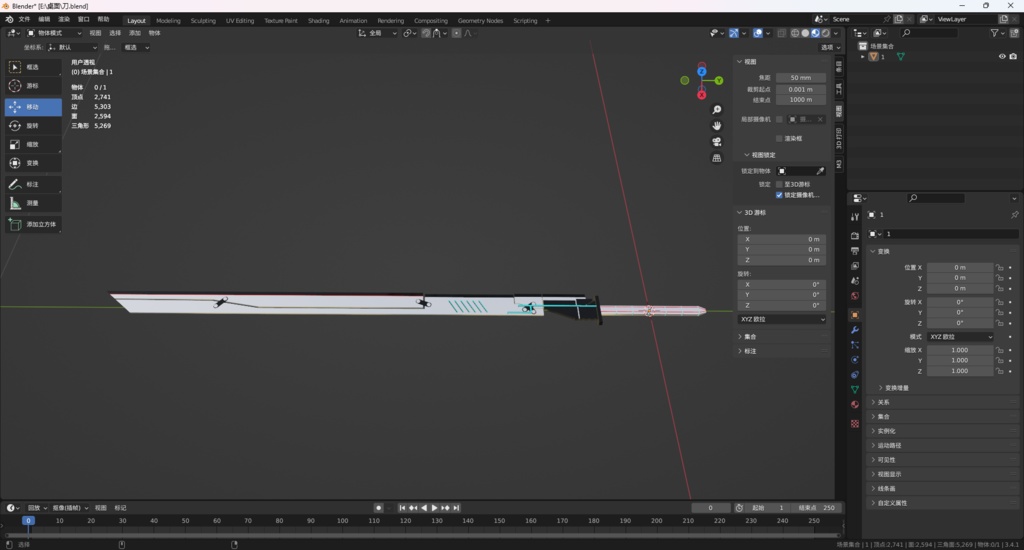The width and height of the screenshot is (1024, 550).
Task: Jump to the first frame button
Action: coord(402,508)
